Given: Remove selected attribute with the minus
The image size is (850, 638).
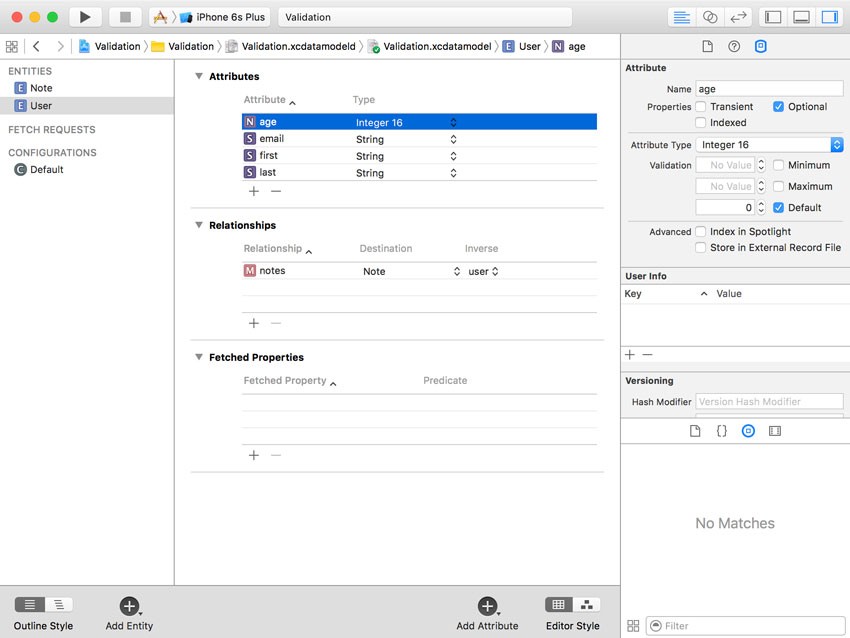Looking at the screenshot, I should 276,191.
